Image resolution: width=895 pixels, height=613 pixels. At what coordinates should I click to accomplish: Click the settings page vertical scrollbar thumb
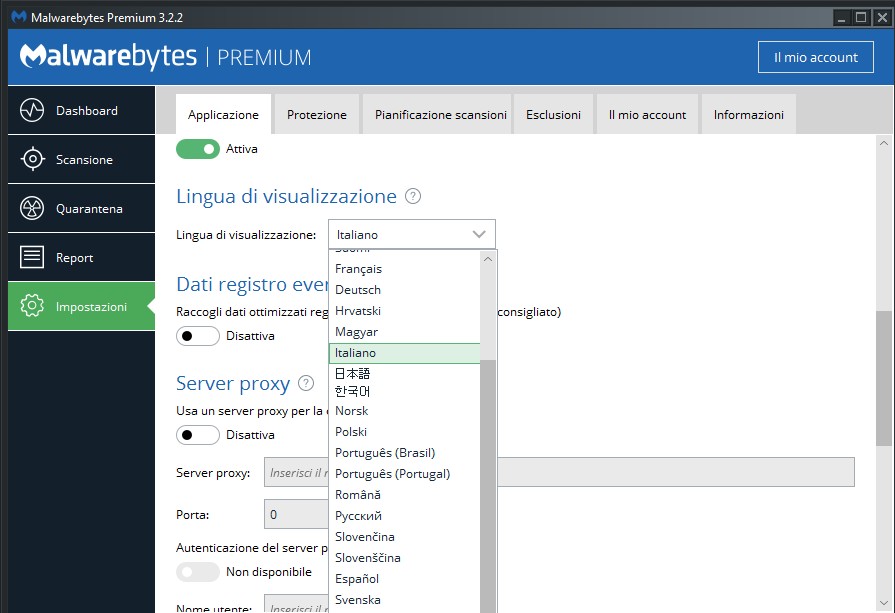point(884,378)
